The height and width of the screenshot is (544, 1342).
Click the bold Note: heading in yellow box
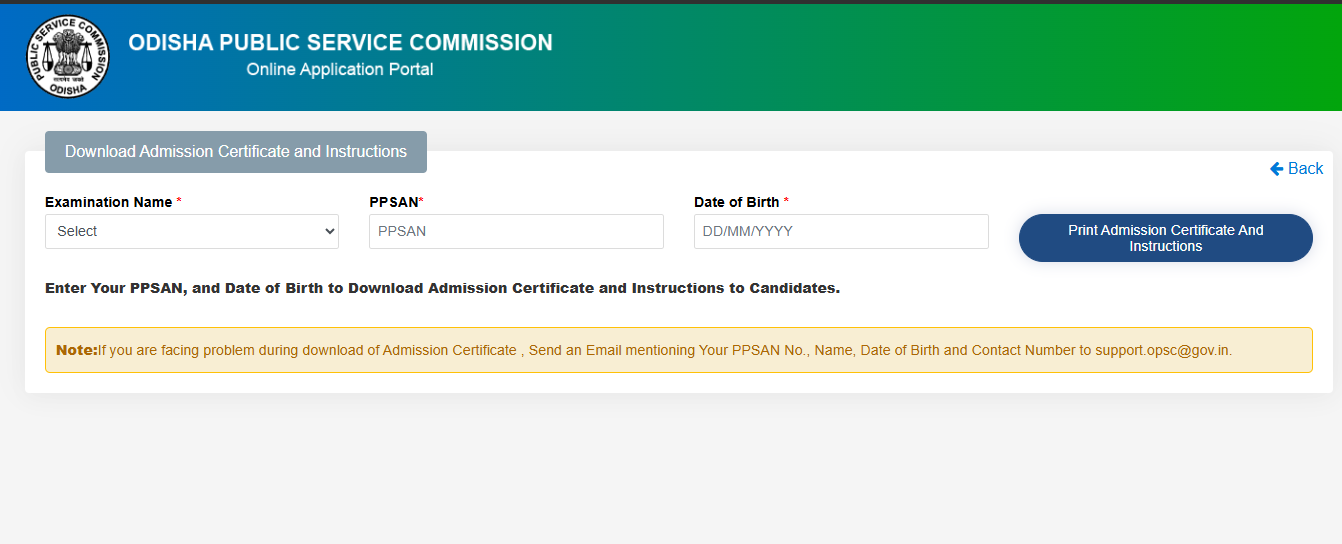[x=76, y=350]
